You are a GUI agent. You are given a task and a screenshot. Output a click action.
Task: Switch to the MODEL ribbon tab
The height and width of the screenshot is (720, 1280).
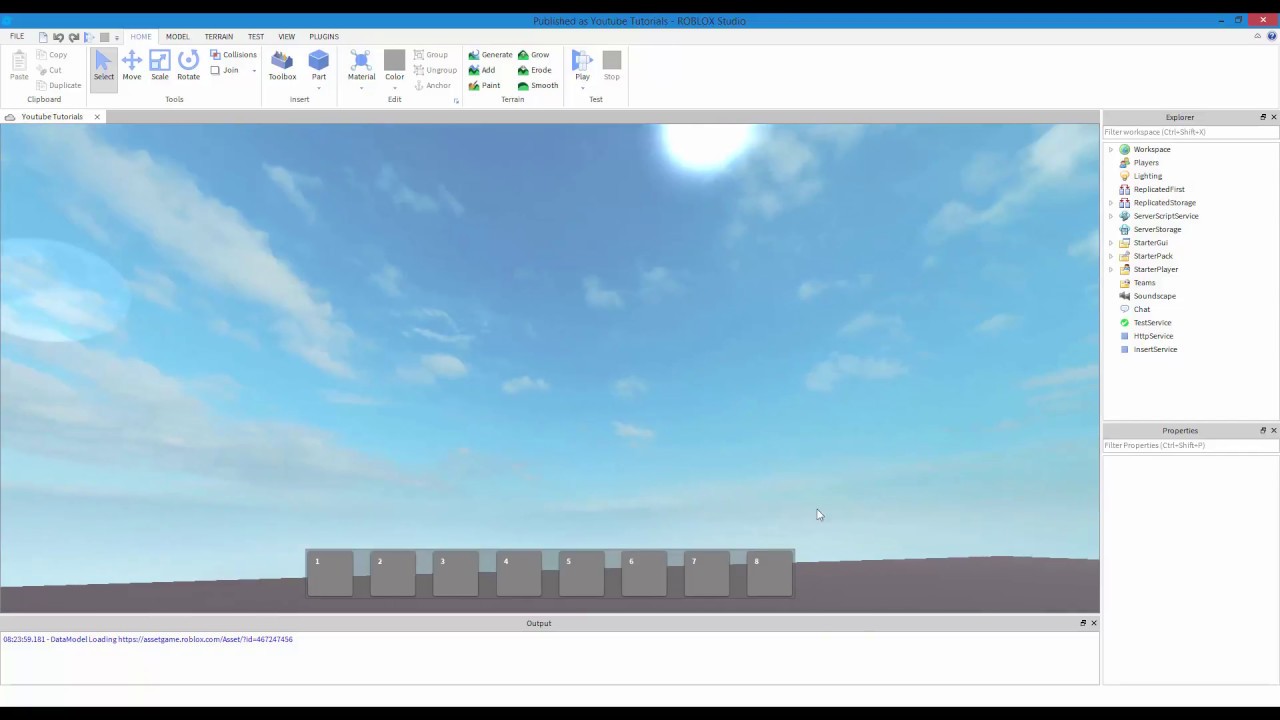click(177, 36)
